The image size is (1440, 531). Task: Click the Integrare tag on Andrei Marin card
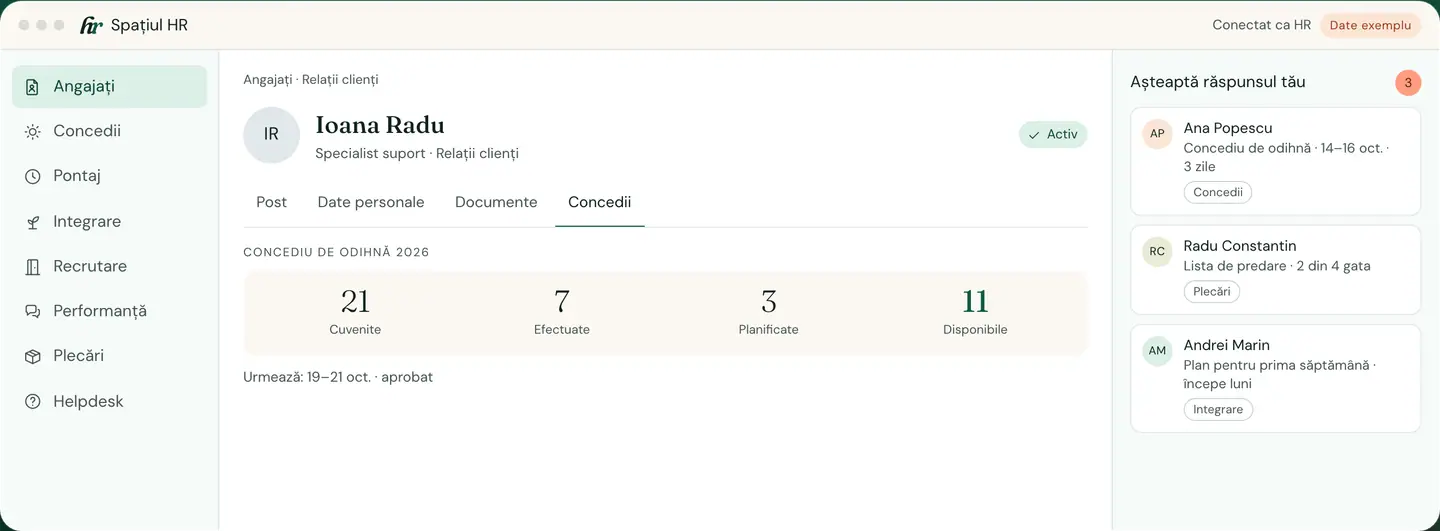(1218, 409)
